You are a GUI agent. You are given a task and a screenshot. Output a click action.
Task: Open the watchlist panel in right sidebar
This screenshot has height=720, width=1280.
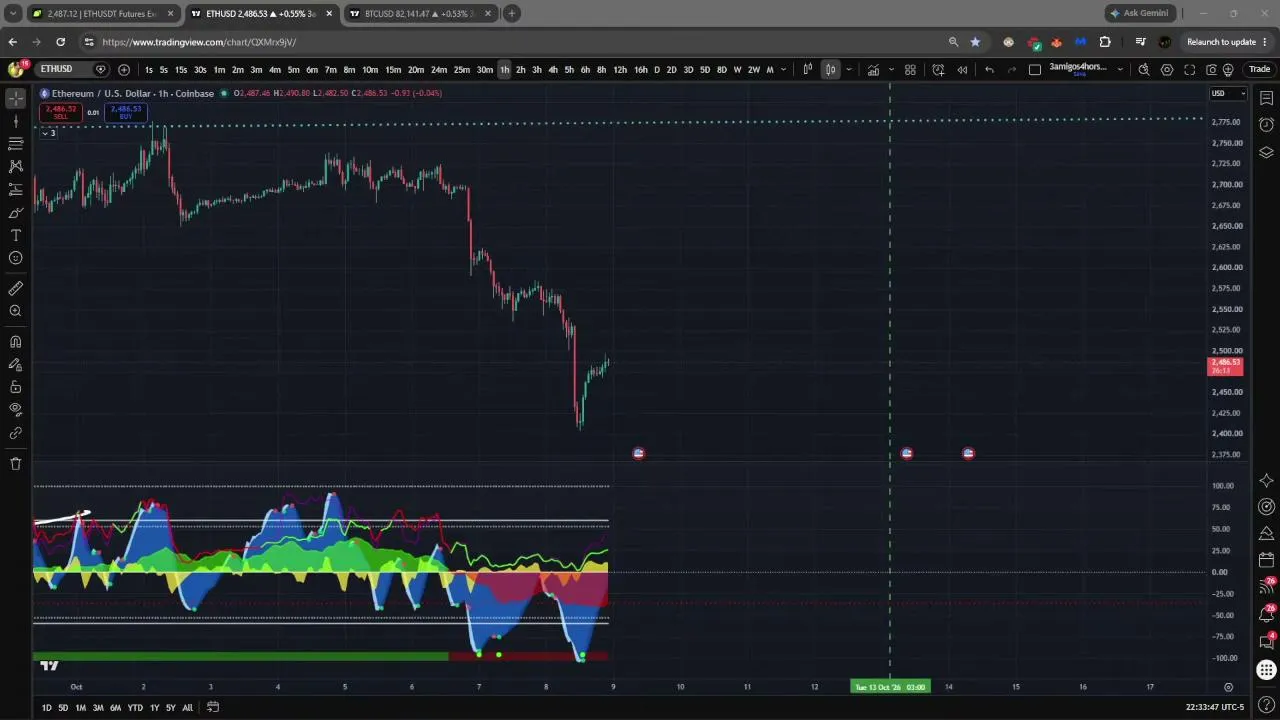tap(1266, 98)
